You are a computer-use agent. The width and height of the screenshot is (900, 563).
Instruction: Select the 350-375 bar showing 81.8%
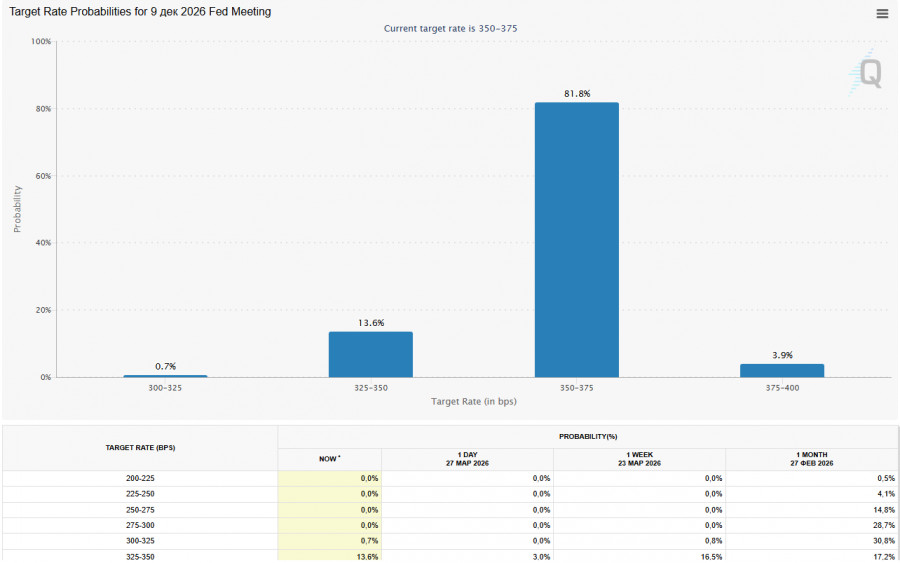coord(576,240)
